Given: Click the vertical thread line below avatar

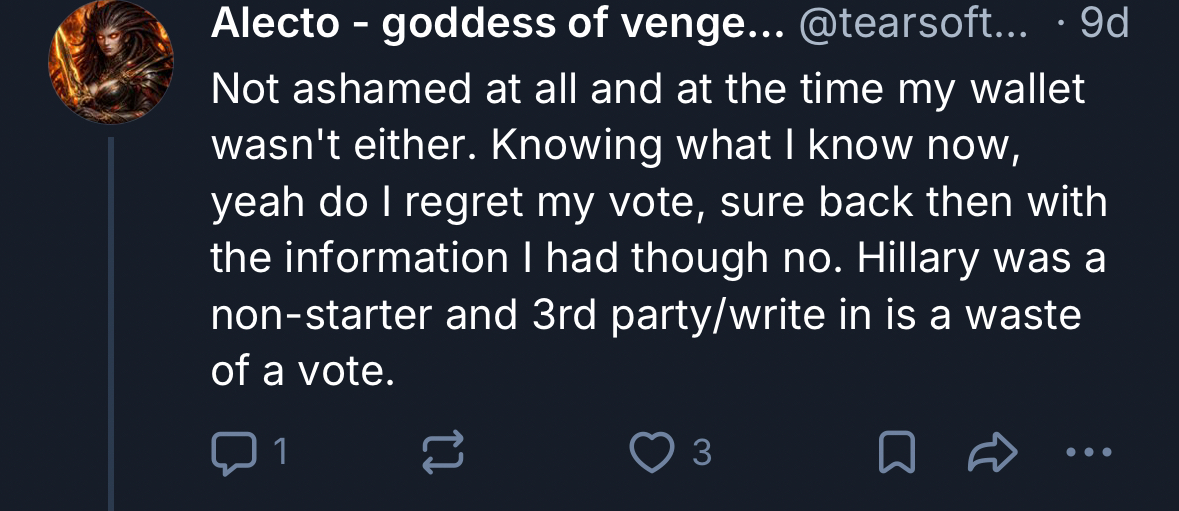Looking at the screenshot, I should (112, 320).
